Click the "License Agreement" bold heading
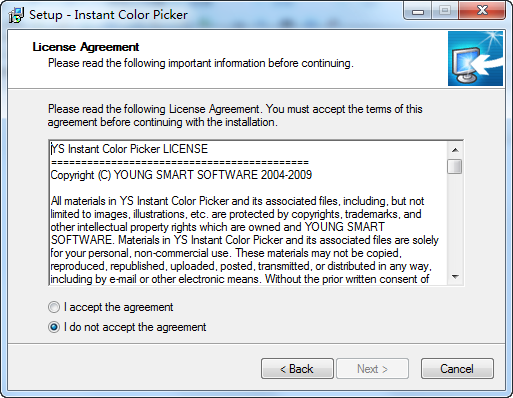This screenshot has height=398, width=513. coord(86,47)
